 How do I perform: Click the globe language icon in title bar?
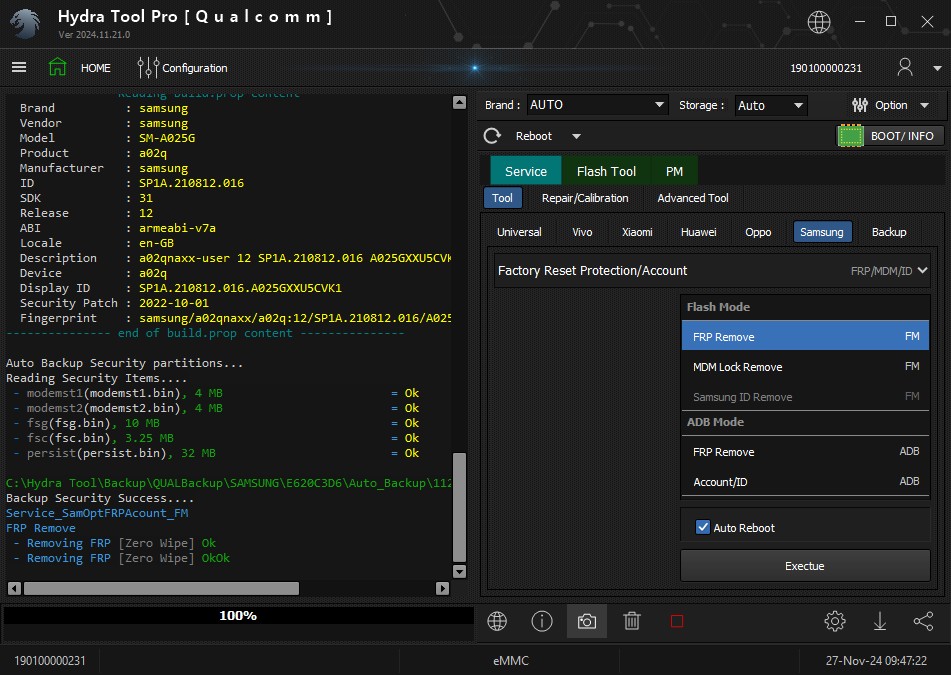pyautogui.click(x=819, y=22)
